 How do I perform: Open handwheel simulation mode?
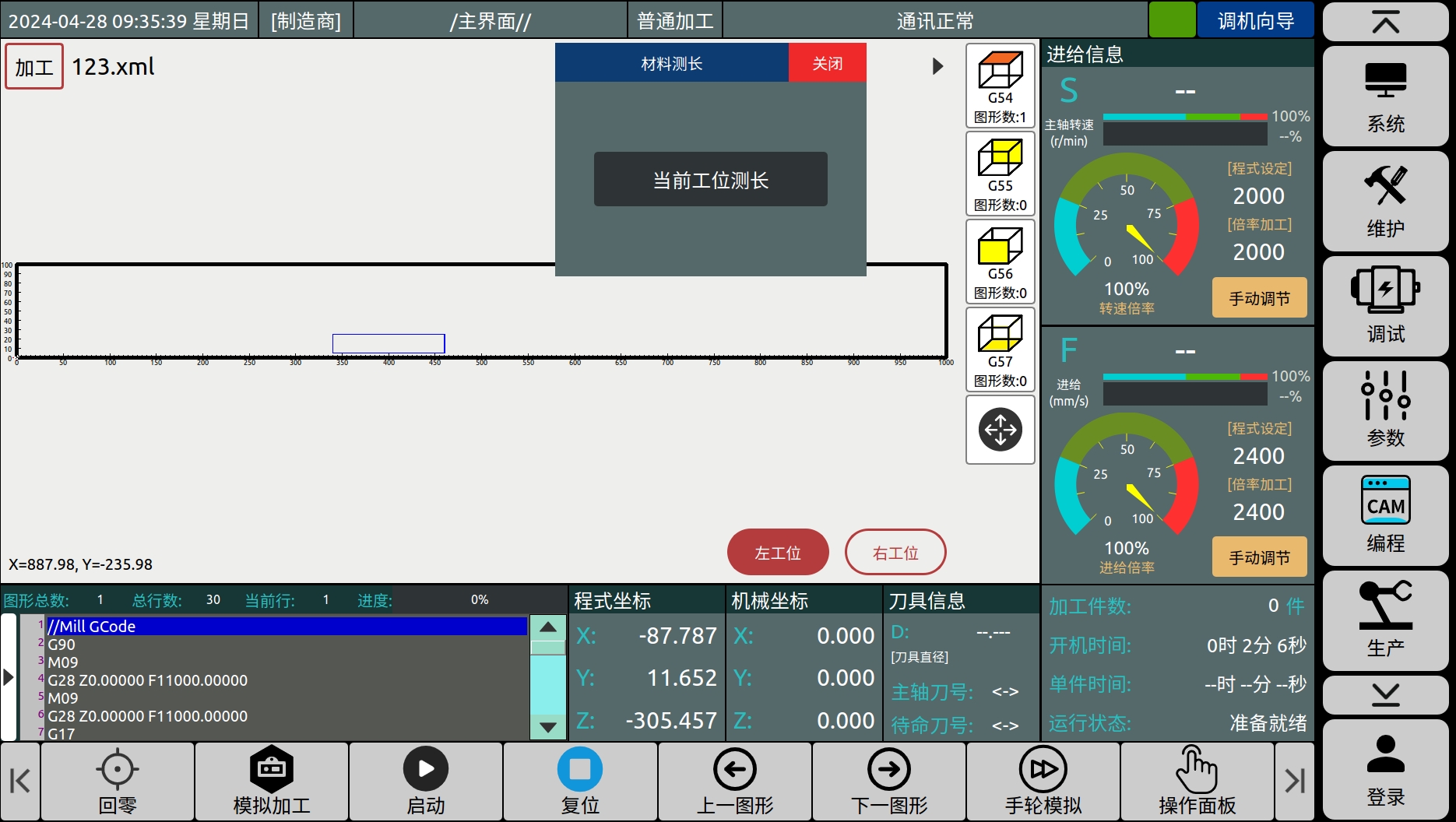click(x=1043, y=782)
